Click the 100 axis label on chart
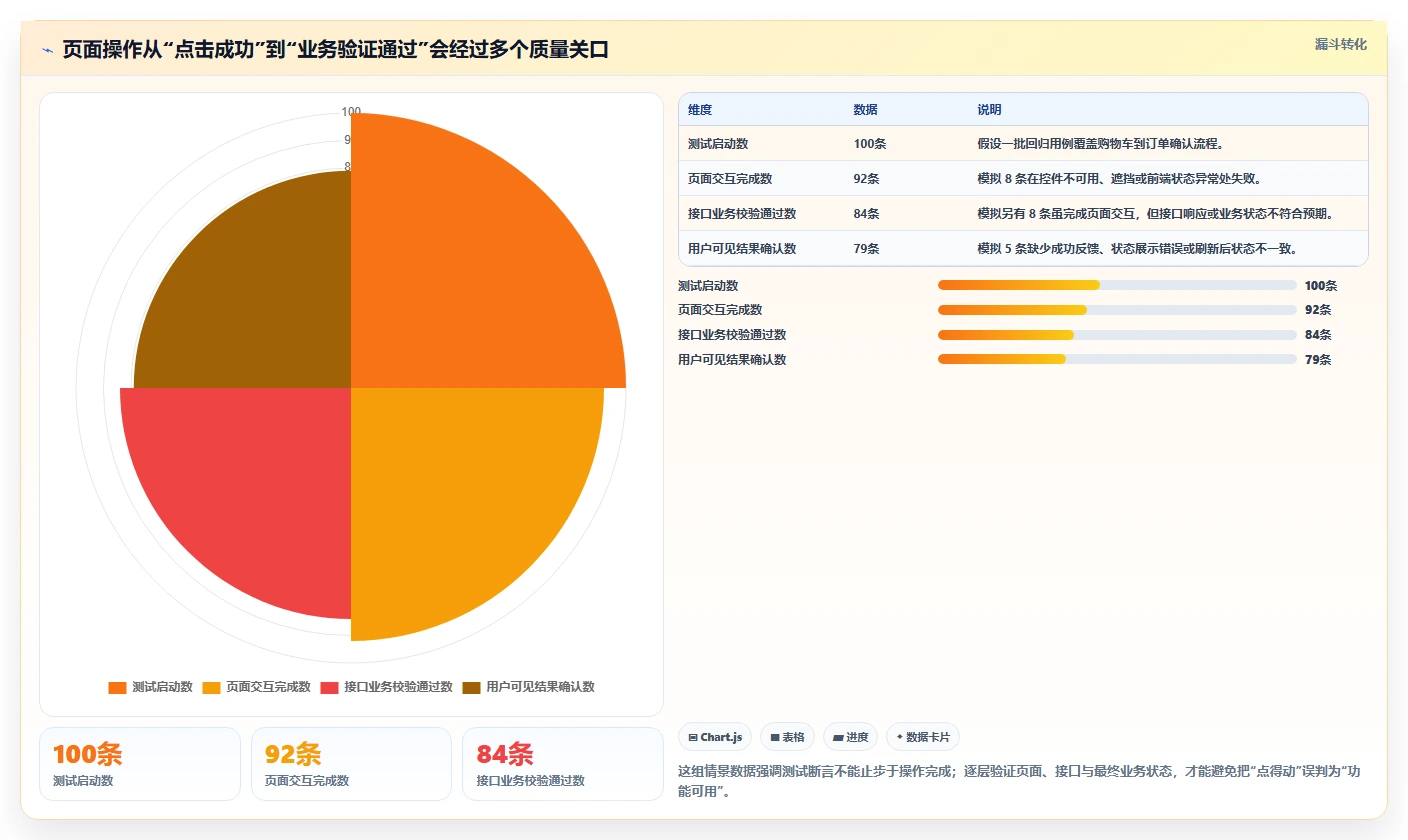This screenshot has width=1408, height=840. coord(351,112)
